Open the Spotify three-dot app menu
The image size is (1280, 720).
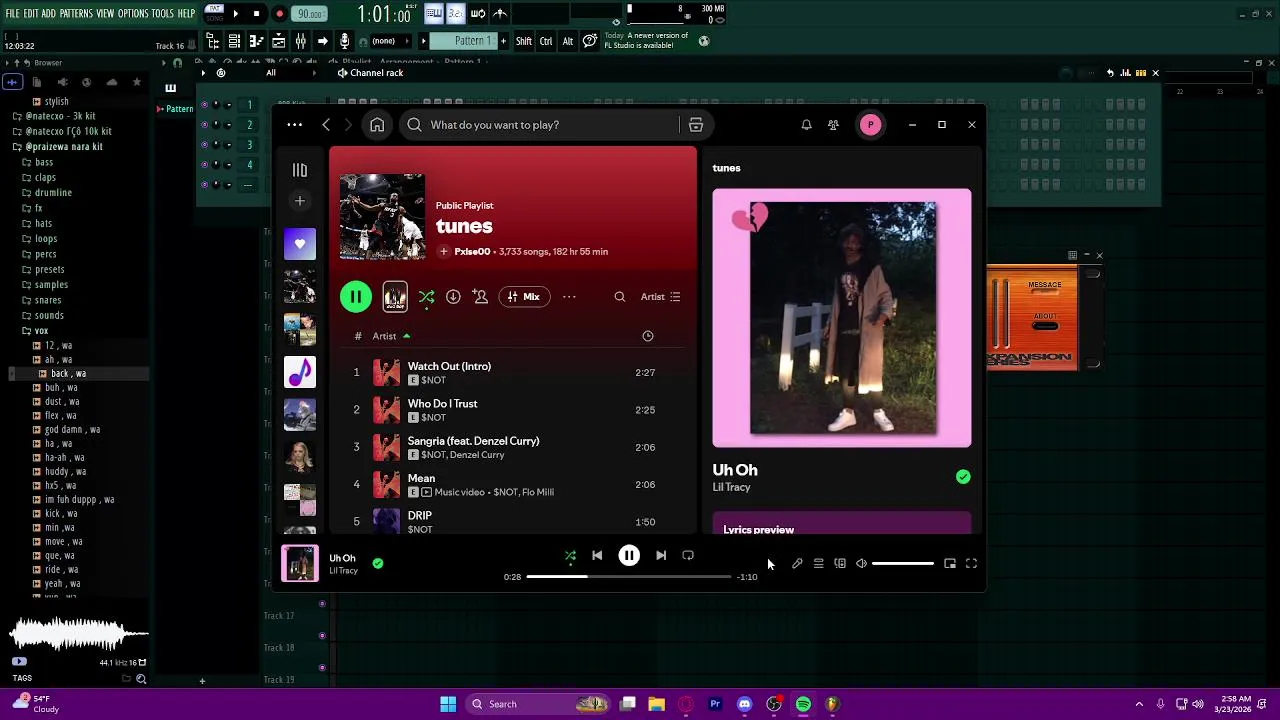(294, 125)
